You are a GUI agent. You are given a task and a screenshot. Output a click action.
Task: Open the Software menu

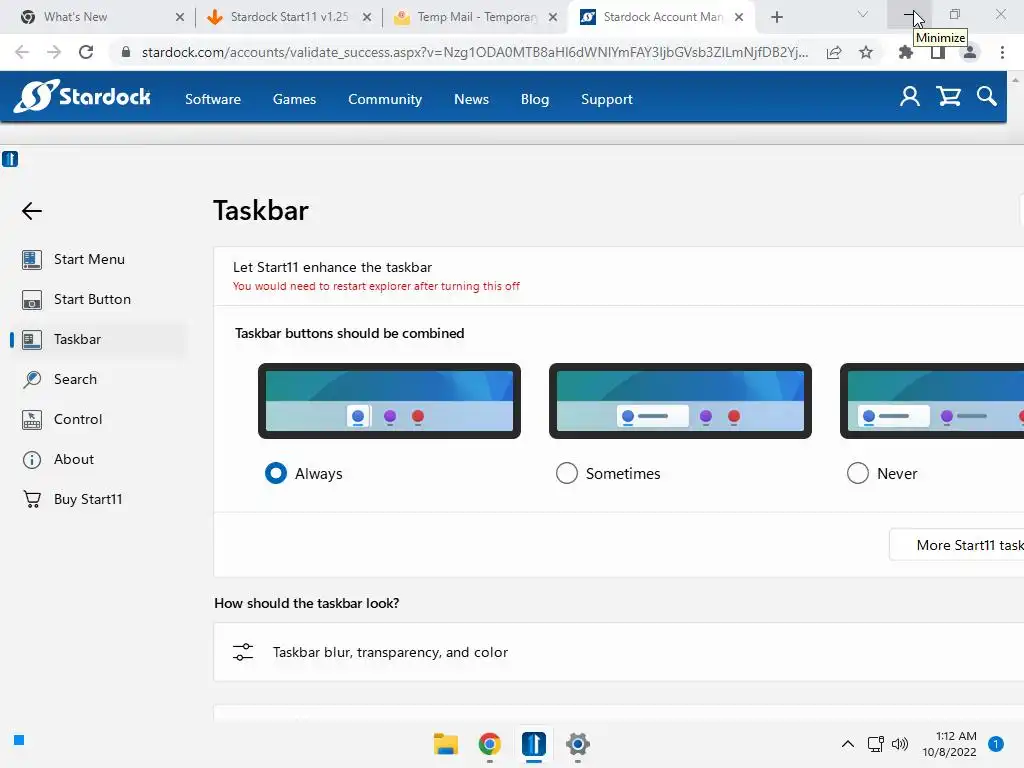[x=213, y=99]
